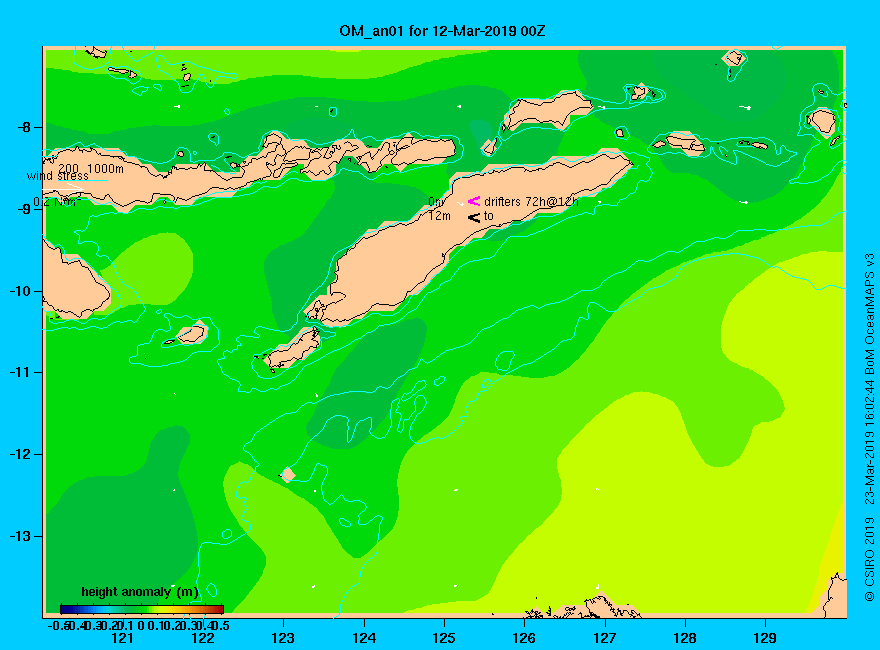880x650 pixels.
Task: Click the longitude label '123'
Action: click(283, 638)
